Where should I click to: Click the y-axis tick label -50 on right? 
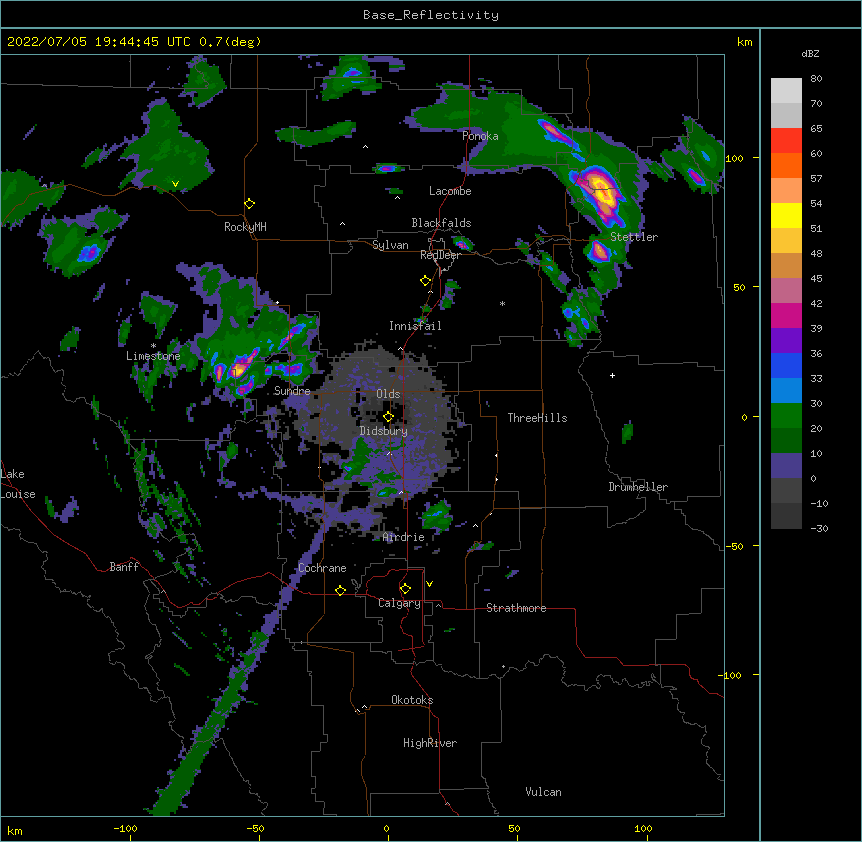click(734, 546)
